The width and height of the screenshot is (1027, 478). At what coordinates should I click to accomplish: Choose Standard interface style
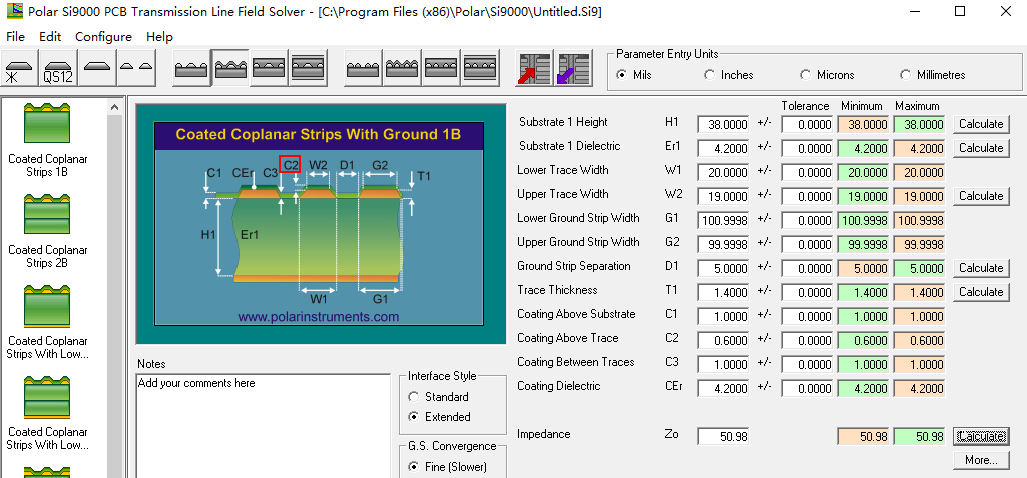click(438, 397)
